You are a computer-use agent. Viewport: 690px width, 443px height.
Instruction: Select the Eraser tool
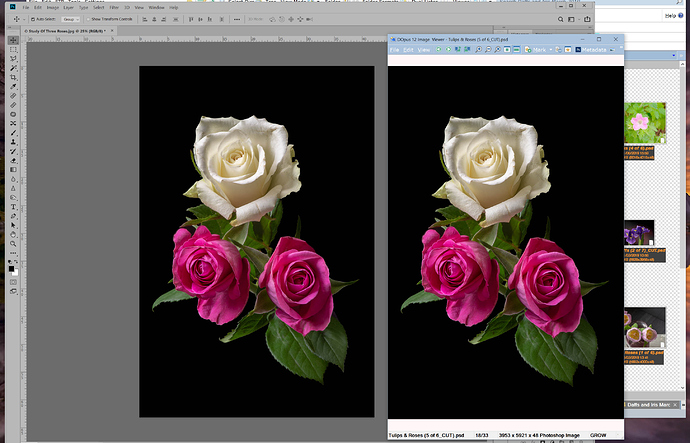pyautogui.click(x=13, y=160)
